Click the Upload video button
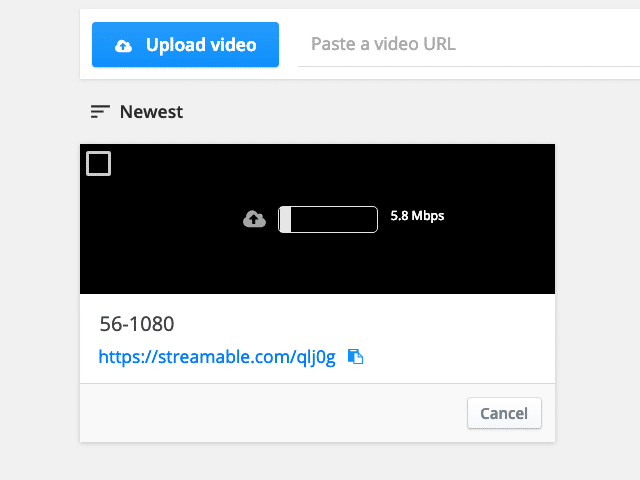The image size is (640, 480). [185, 44]
